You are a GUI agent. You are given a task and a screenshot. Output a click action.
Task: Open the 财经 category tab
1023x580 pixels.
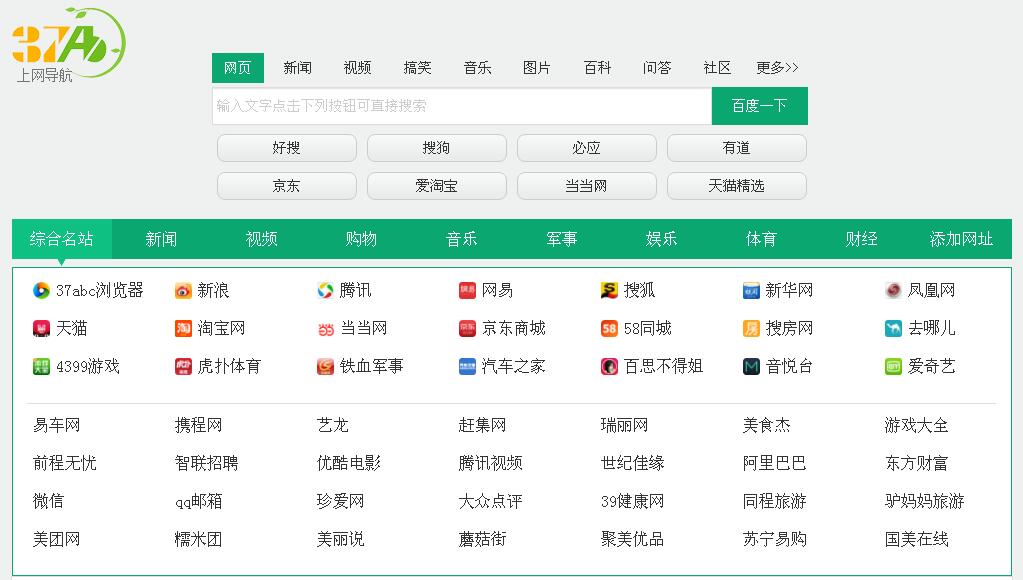(862, 239)
